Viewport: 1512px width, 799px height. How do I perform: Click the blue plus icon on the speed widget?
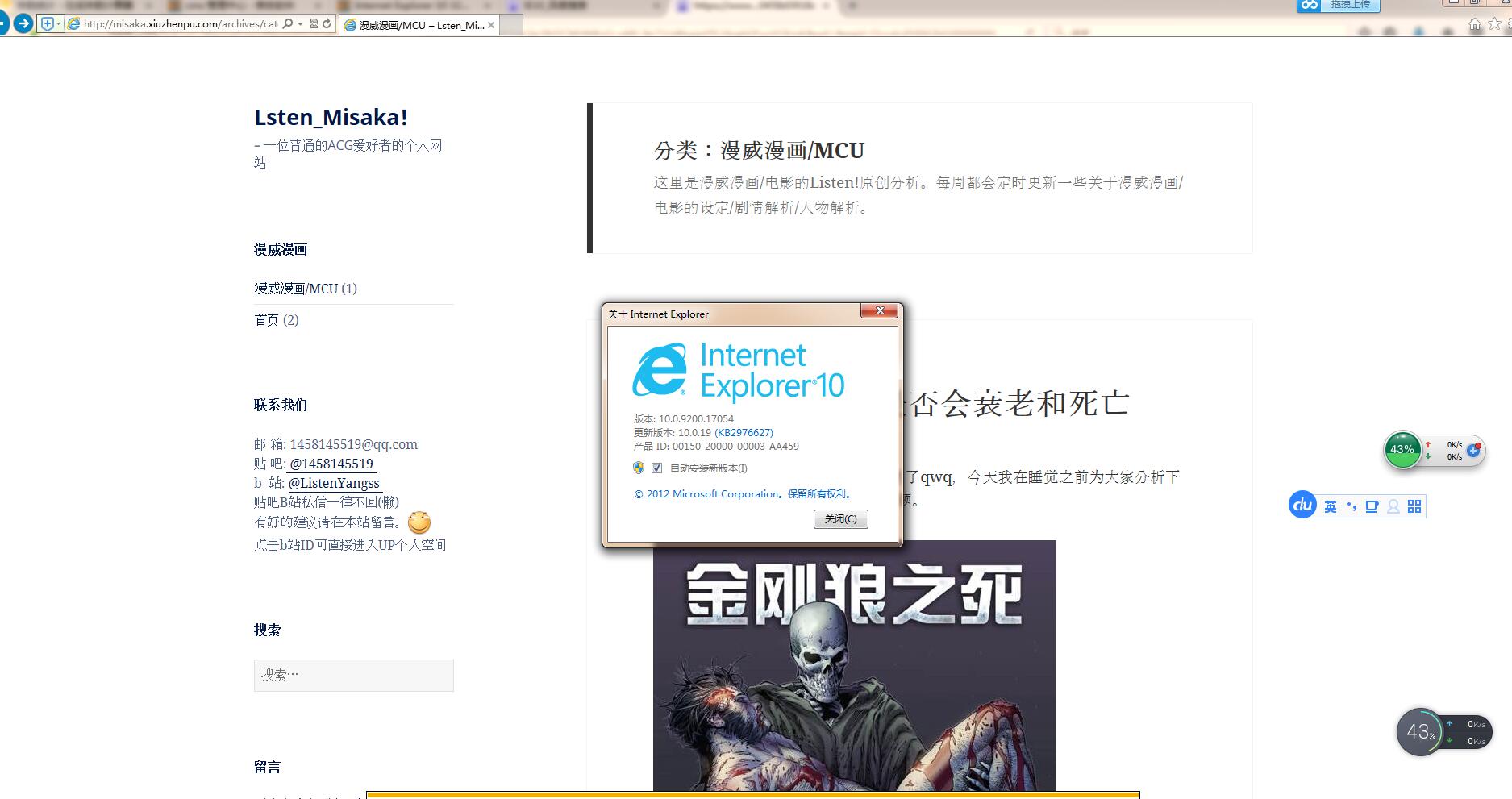tap(1473, 451)
